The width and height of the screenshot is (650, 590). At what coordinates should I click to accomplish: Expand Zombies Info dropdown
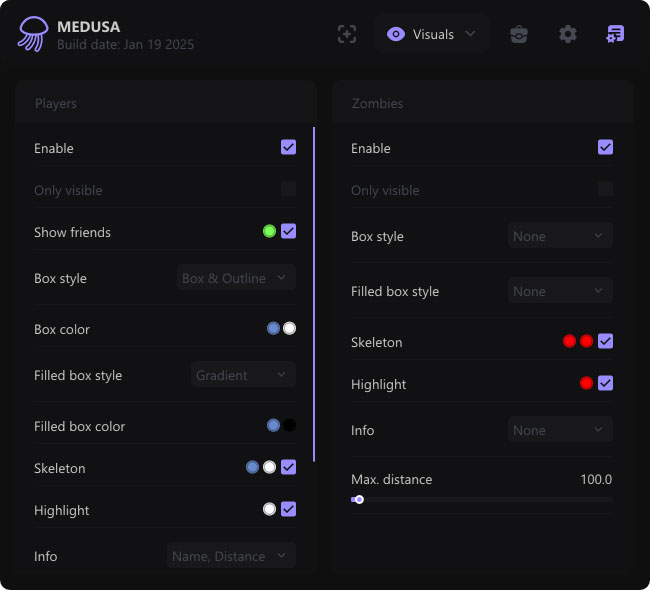coord(560,430)
